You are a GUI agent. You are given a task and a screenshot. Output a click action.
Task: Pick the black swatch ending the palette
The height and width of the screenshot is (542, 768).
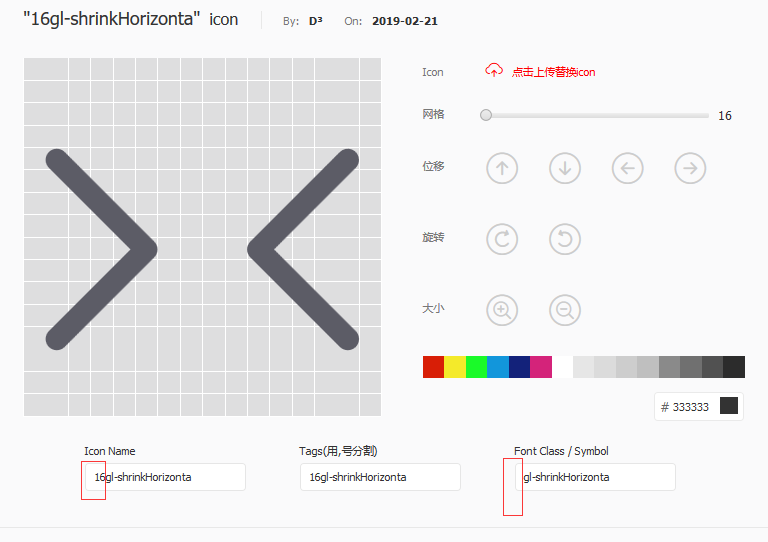(734, 367)
